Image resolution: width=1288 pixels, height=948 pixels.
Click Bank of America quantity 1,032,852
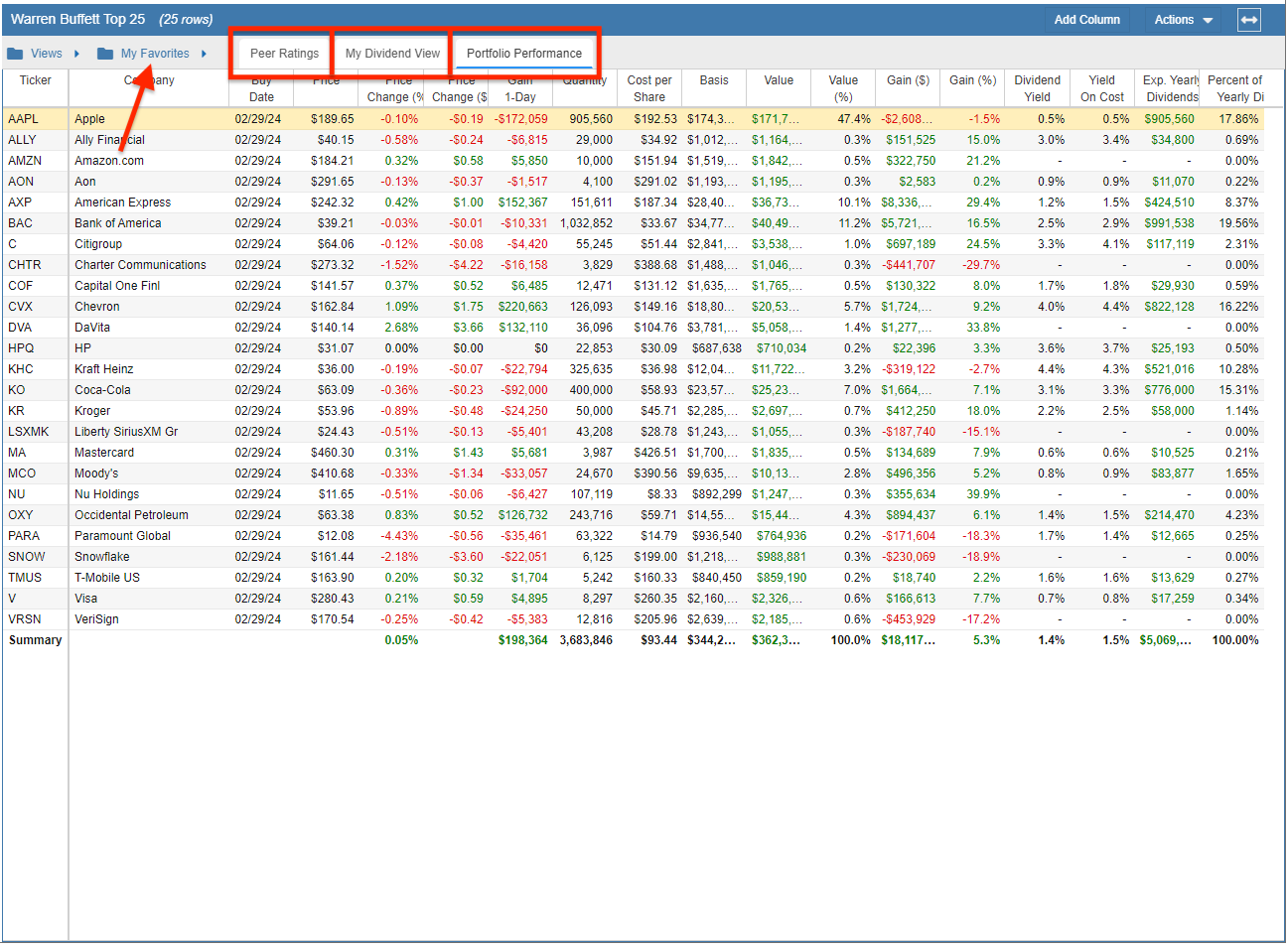[x=586, y=223]
